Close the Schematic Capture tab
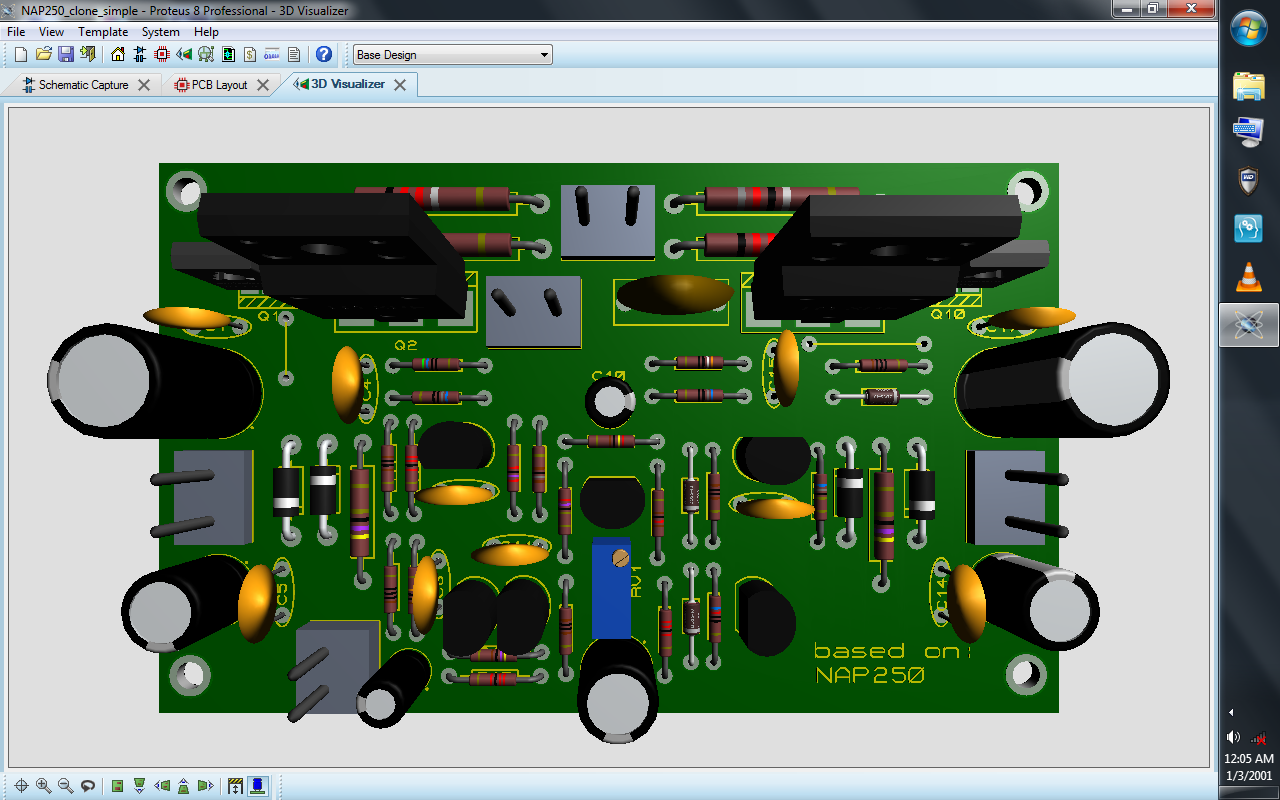The width and height of the screenshot is (1280, 800). click(144, 85)
